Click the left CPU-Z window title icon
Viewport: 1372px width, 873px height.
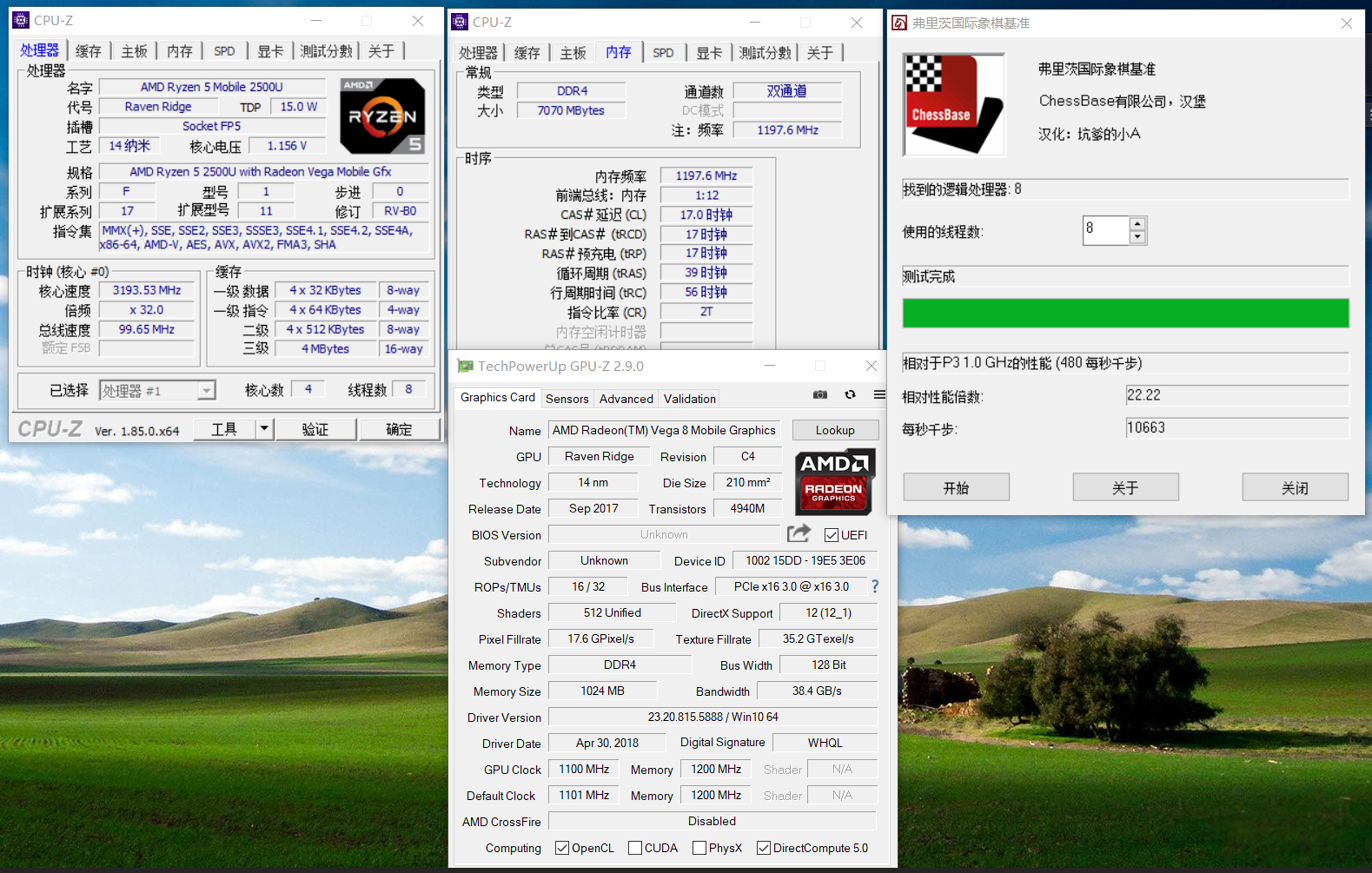(x=22, y=20)
